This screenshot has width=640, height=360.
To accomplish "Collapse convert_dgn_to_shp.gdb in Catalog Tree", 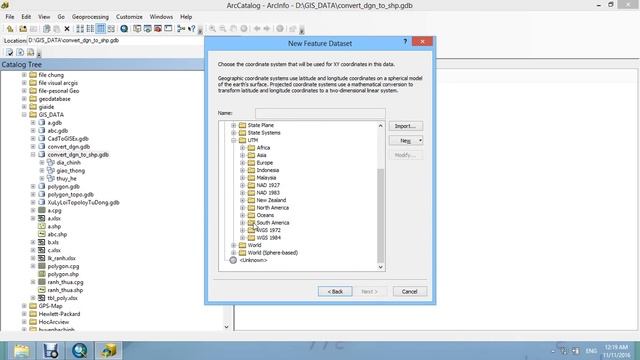I will point(33,155).
